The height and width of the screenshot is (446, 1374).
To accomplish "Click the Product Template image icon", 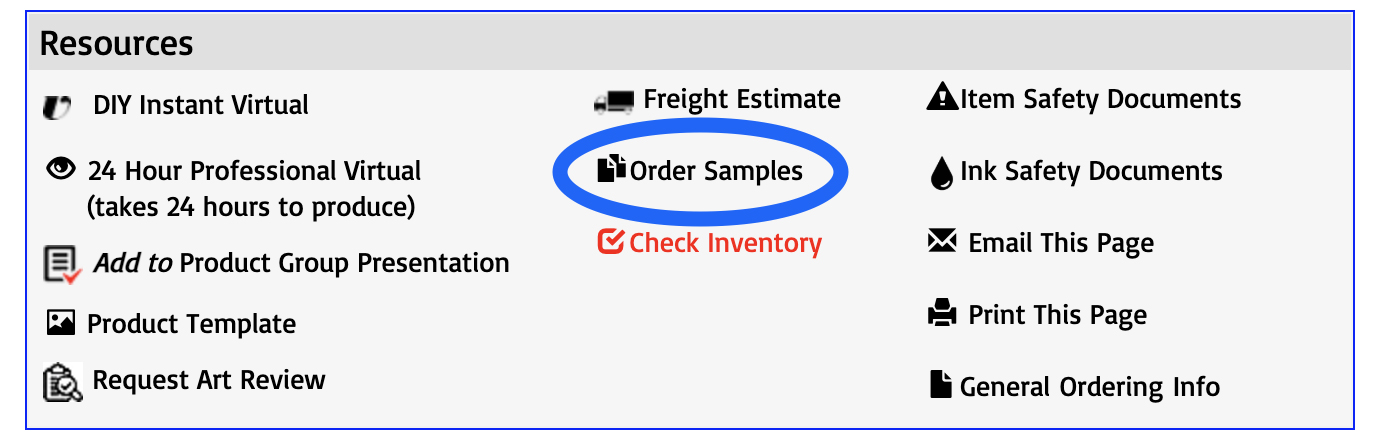I will coord(61,323).
